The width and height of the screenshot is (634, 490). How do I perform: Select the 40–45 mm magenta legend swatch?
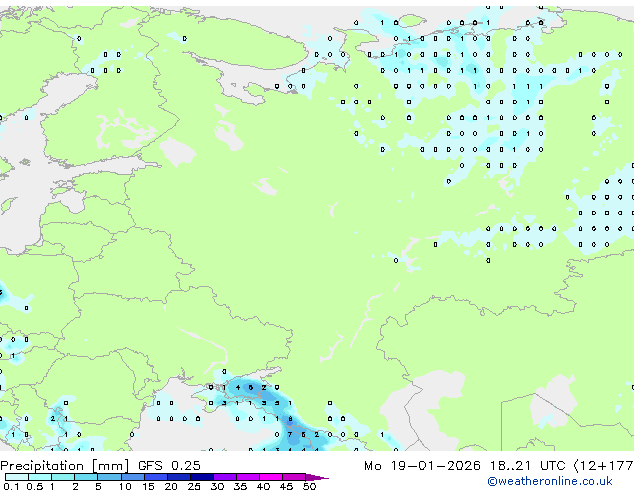[271, 477]
